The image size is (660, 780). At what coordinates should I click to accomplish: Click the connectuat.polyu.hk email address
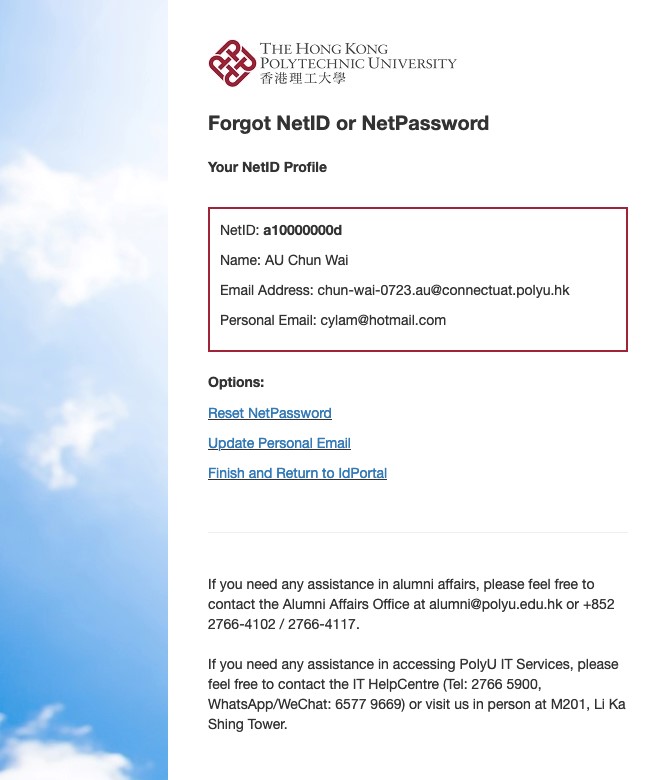click(443, 290)
